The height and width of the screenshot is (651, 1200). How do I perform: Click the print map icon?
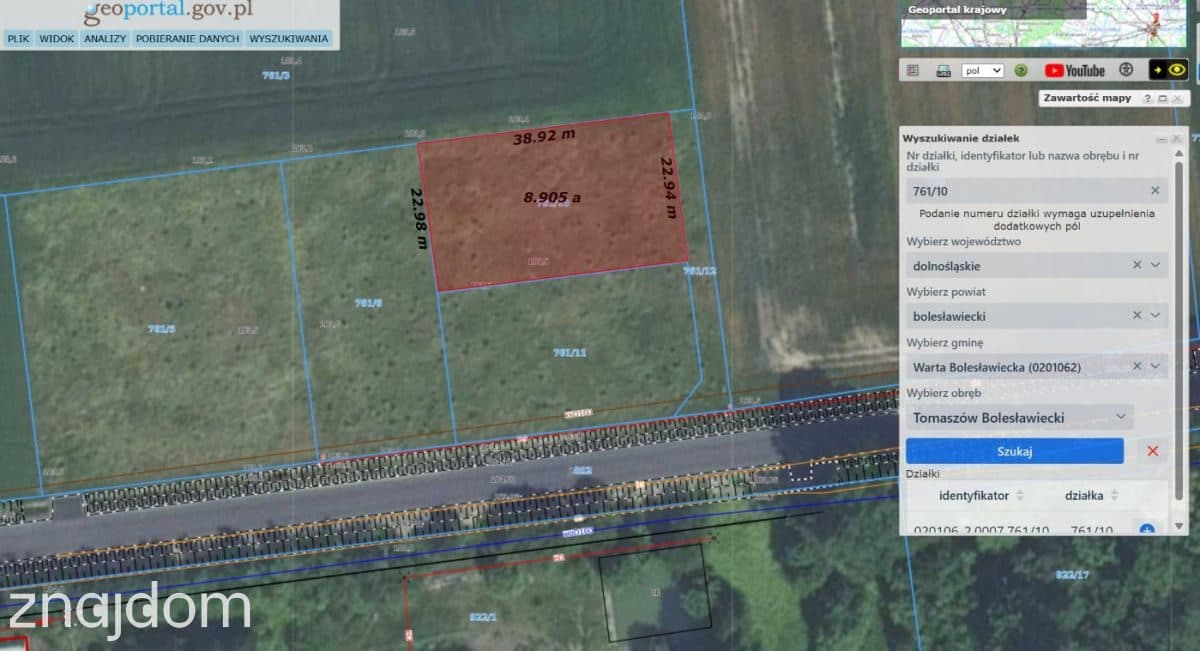tap(942, 71)
